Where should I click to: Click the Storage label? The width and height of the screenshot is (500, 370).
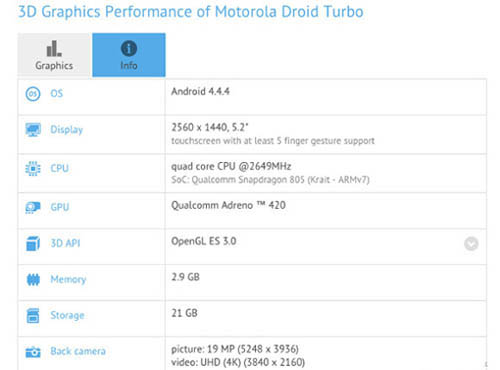[x=67, y=315]
